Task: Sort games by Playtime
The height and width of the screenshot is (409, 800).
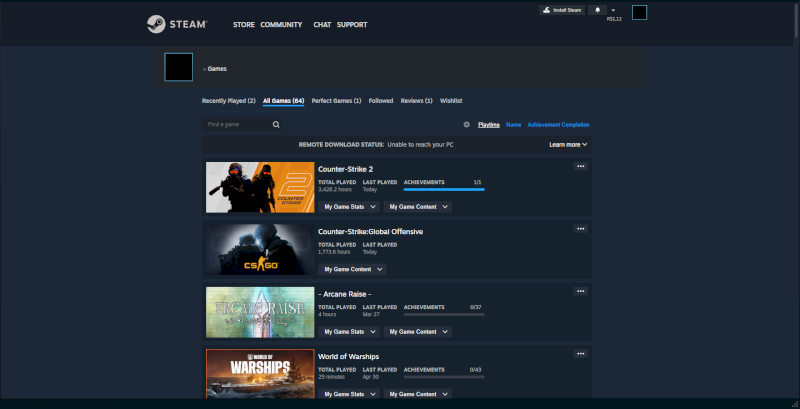Action: point(489,124)
